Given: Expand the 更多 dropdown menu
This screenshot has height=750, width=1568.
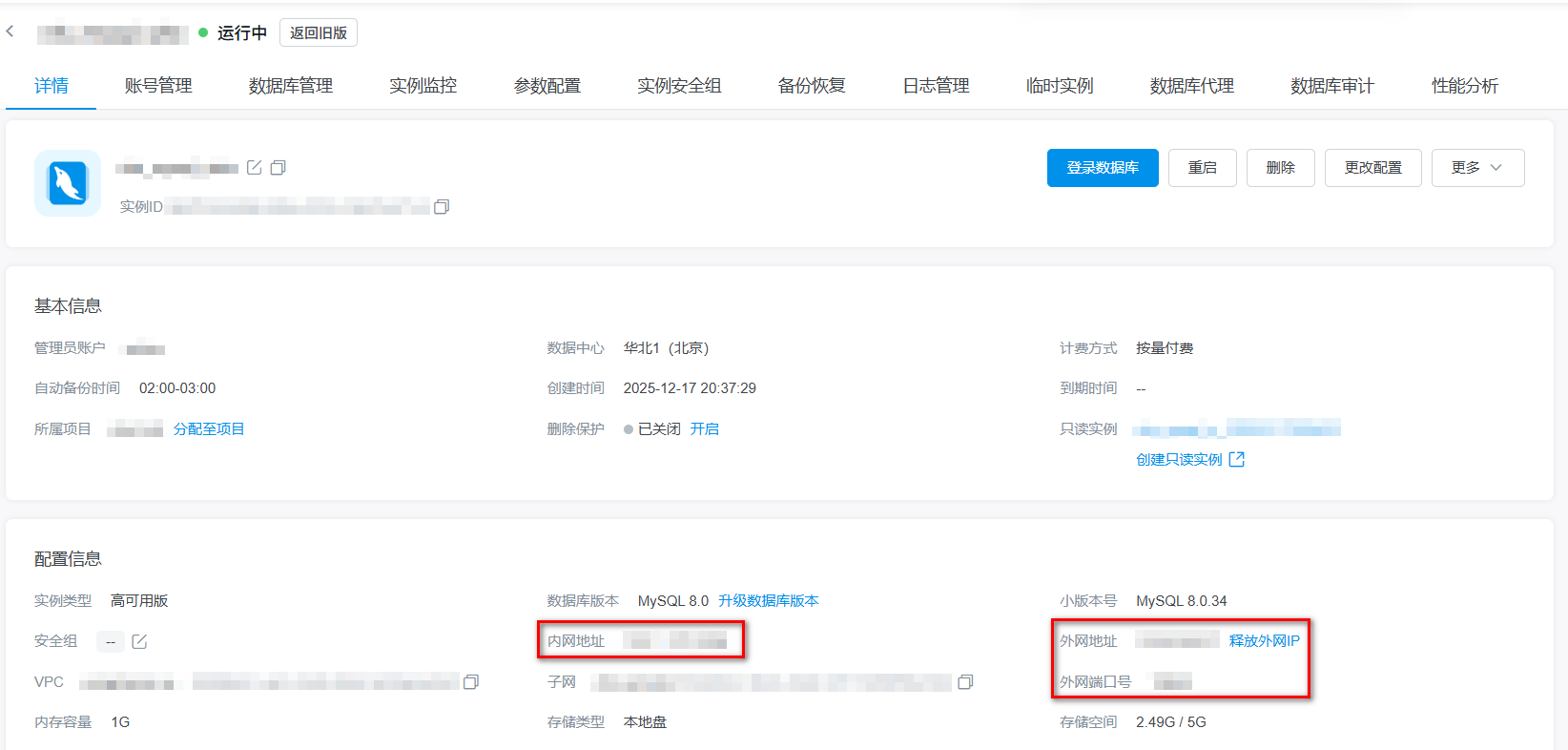Looking at the screenshot, I should 1477,168.
